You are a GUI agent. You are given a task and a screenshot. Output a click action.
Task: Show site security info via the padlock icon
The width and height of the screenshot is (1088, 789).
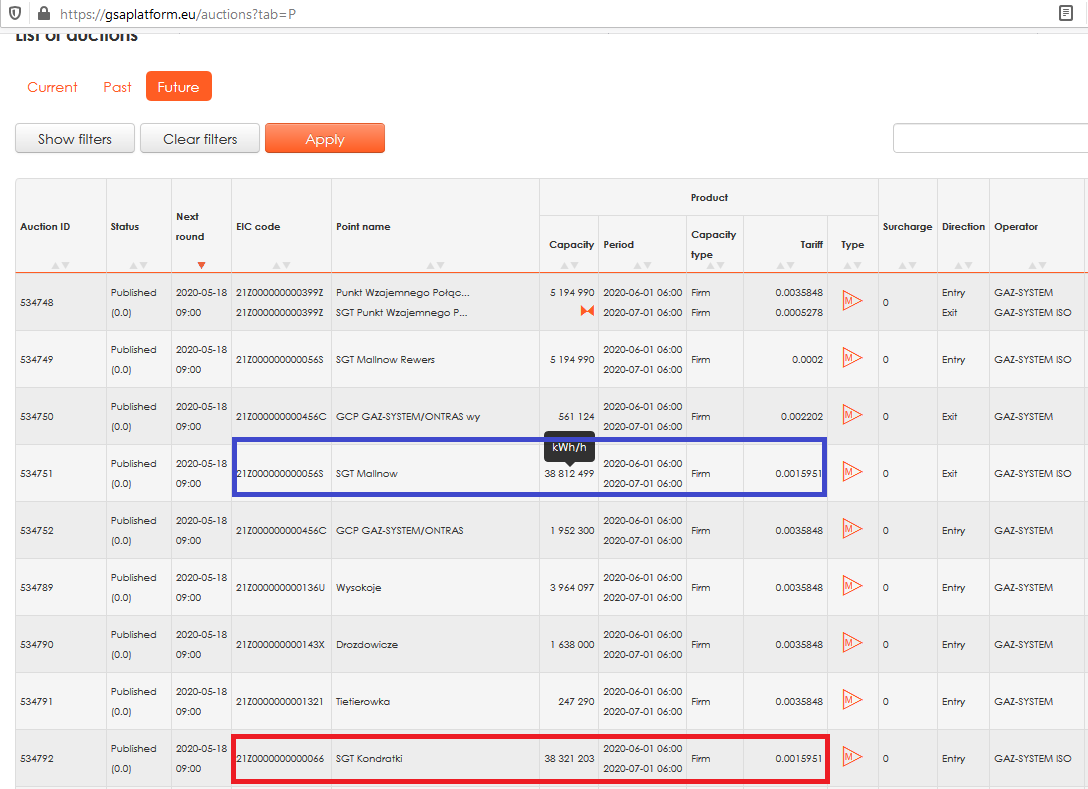point(44,13)
